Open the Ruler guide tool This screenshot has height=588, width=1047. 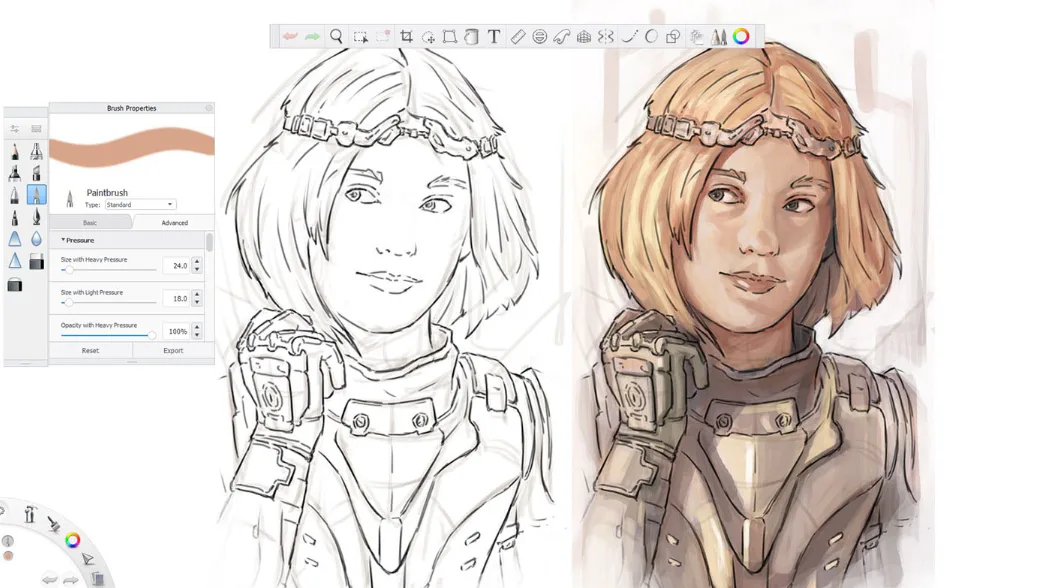coord(516,37)
